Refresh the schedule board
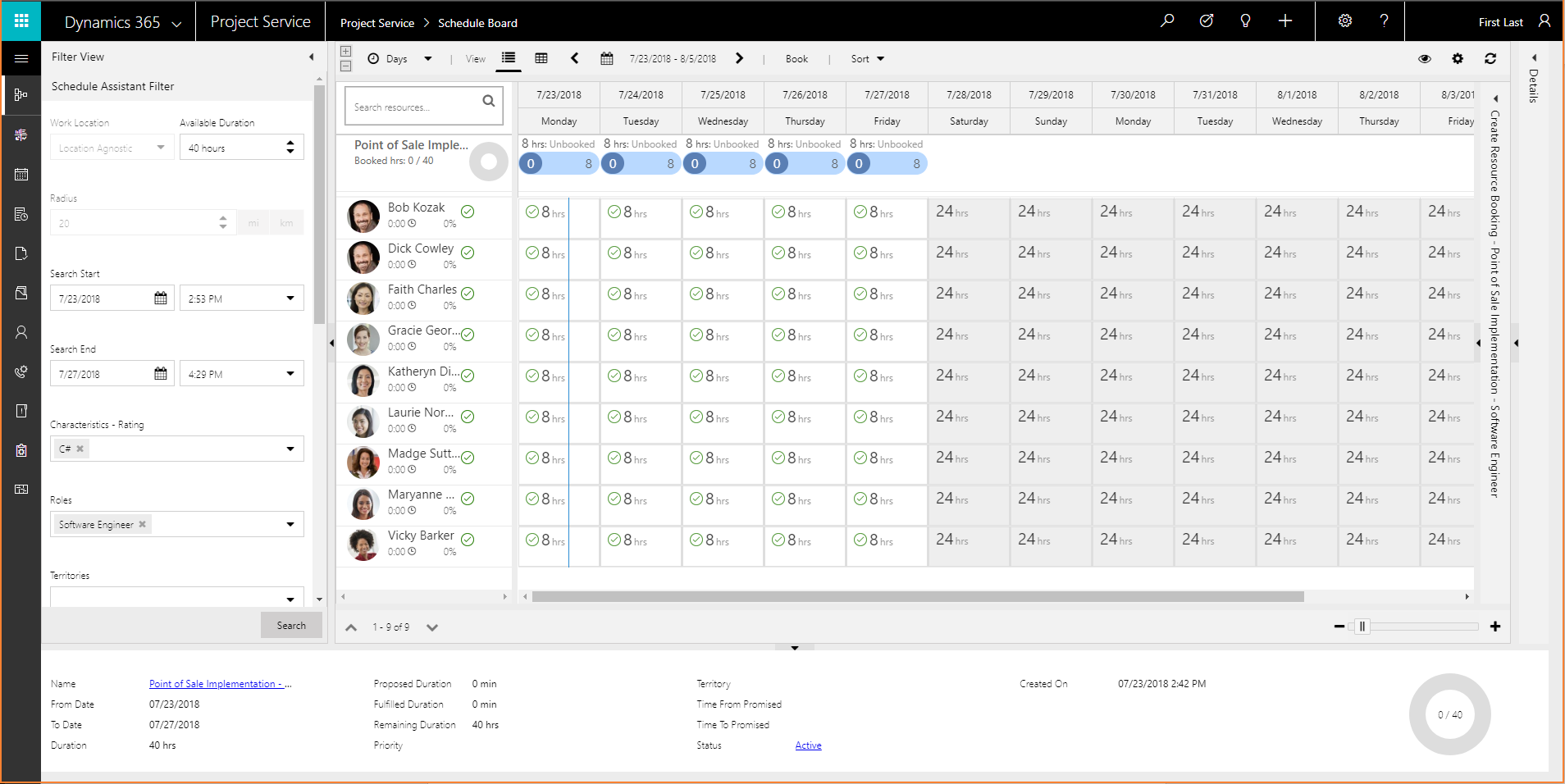 [x=1491, y=58]
